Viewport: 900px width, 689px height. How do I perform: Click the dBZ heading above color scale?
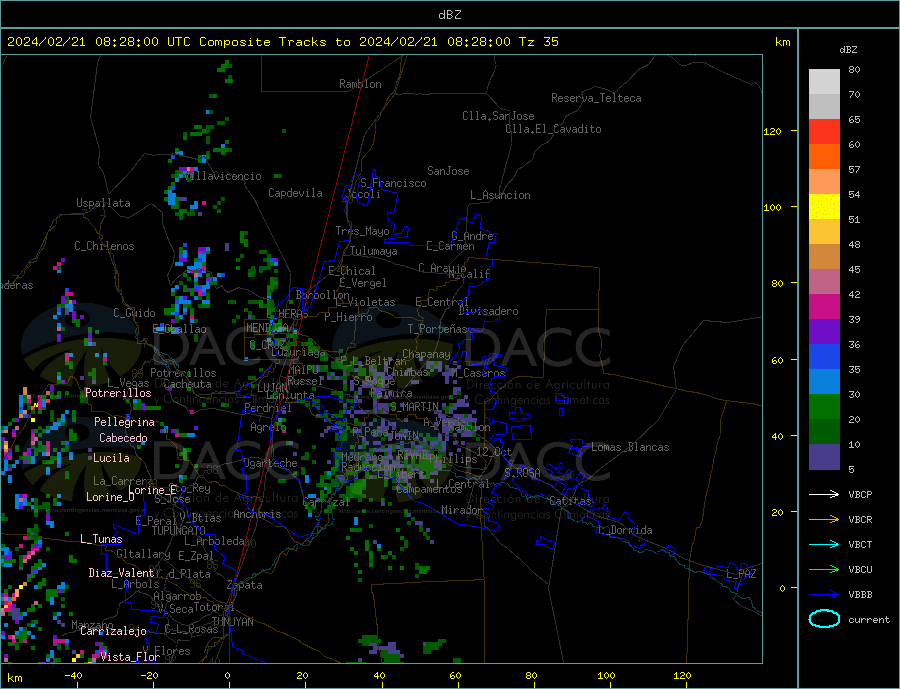point(848,50)
